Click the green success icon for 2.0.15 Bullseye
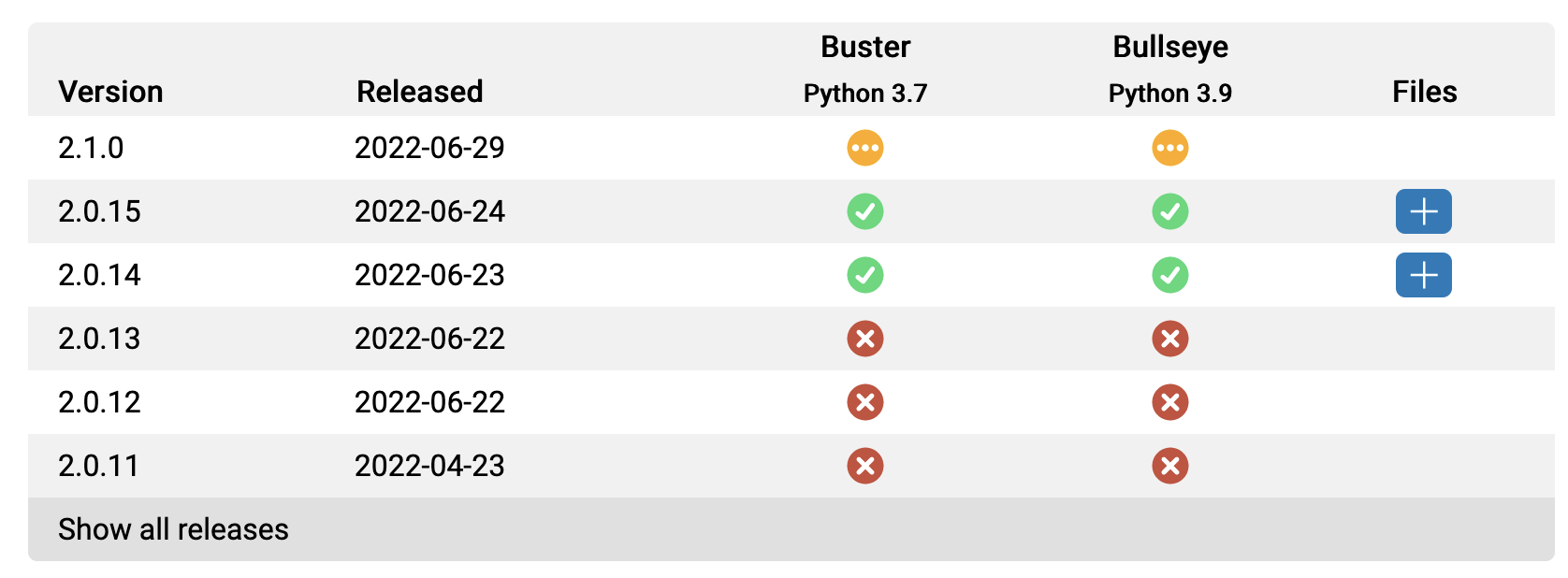The image size is (1568, 578). (x=1169, y=211)
